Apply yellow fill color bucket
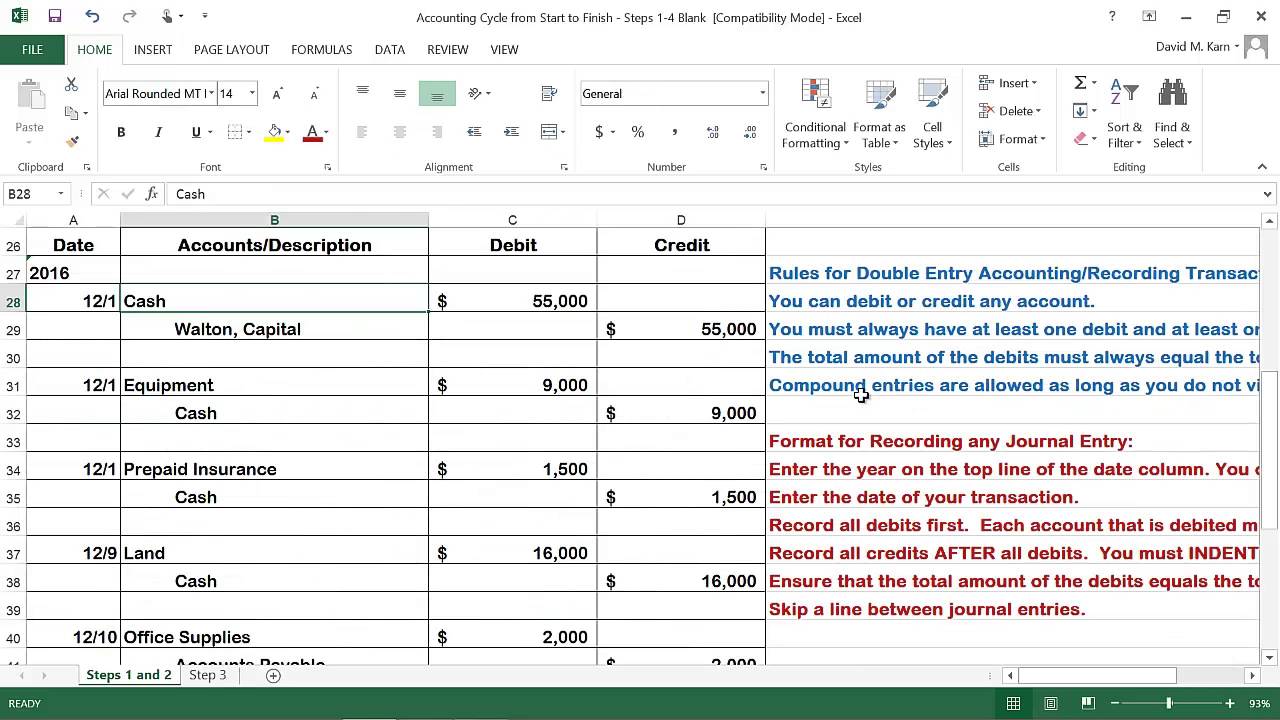 point(274,132)
